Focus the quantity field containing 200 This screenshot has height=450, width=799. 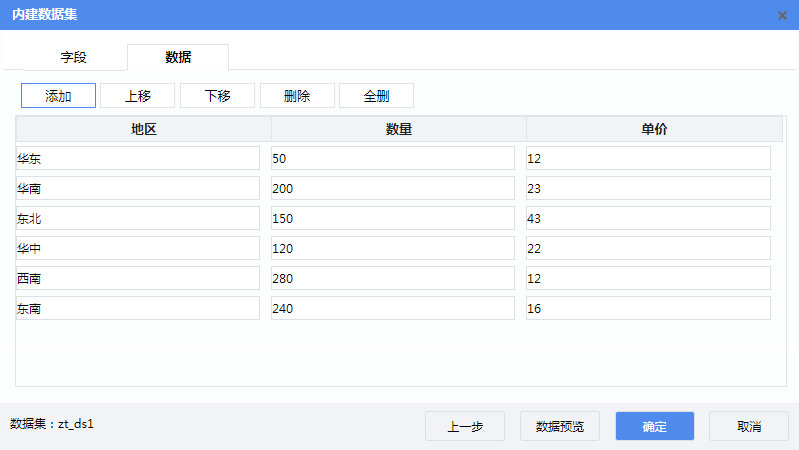[x=393, y=188]
